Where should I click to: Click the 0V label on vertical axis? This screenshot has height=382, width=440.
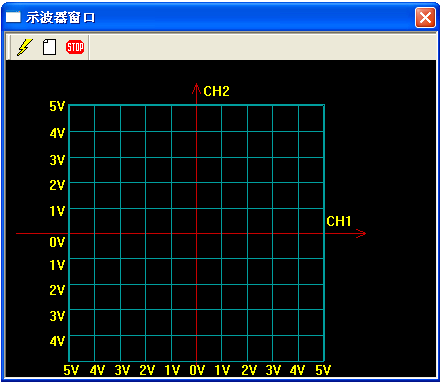(57, 242)
